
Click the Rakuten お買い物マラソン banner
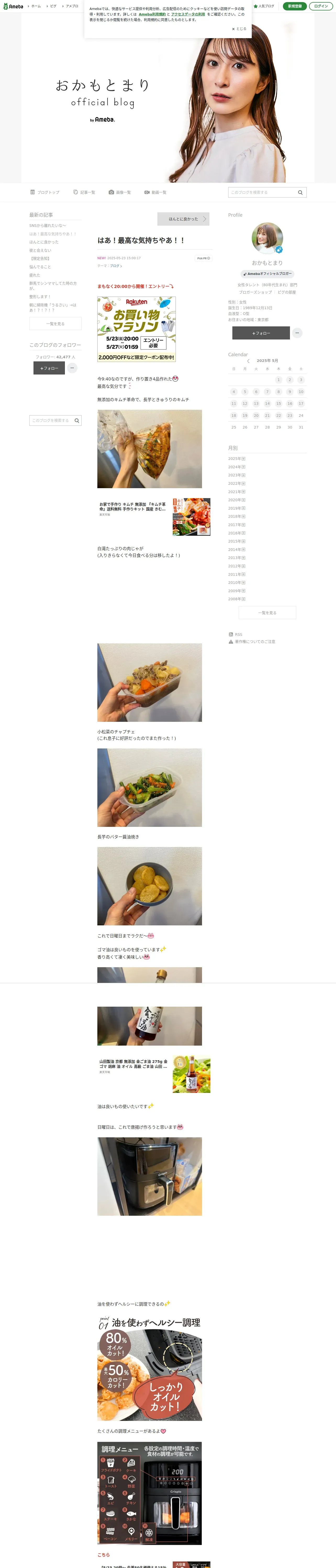click(137, 329)
